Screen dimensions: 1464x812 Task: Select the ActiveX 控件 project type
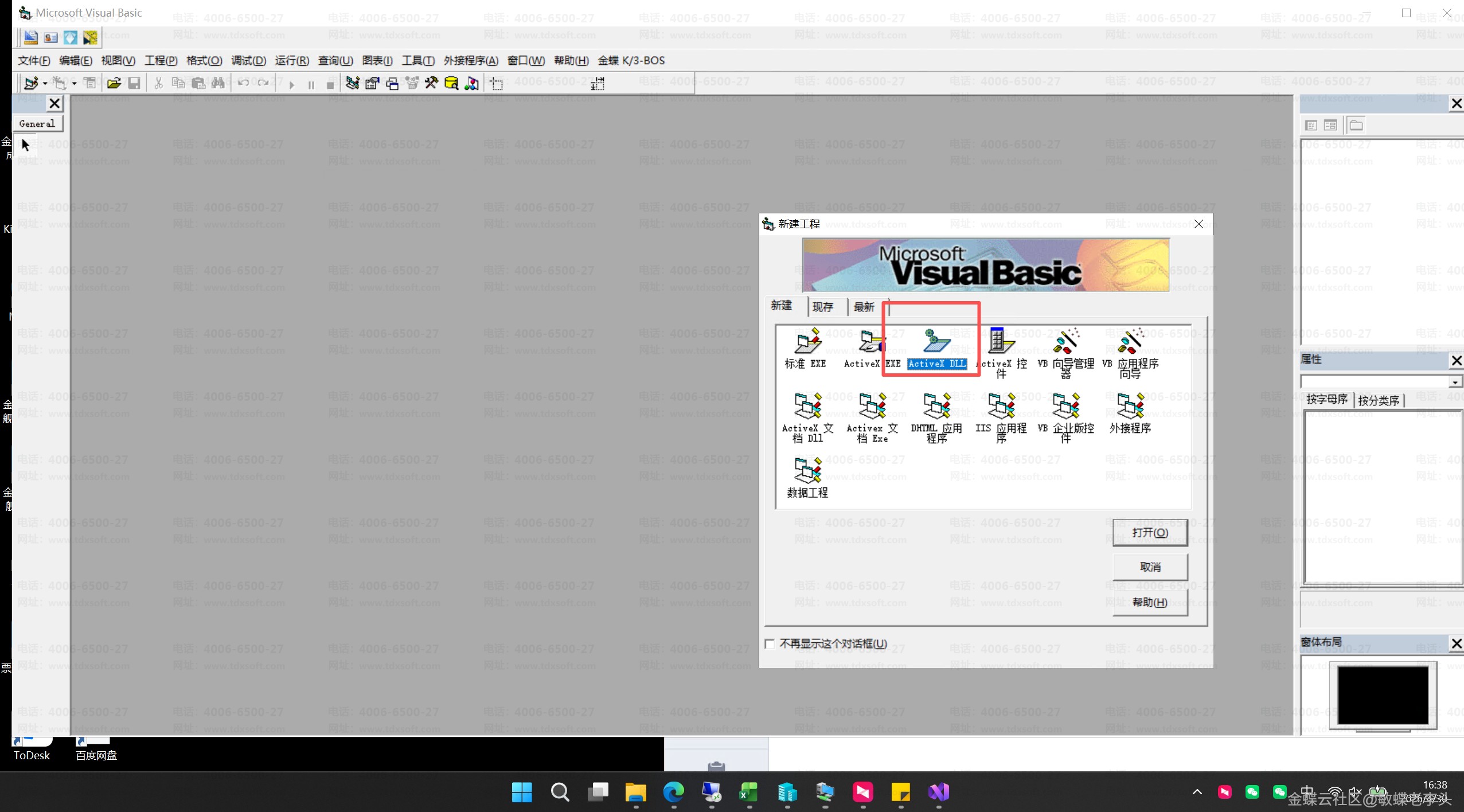click(x=1001, y=353)
